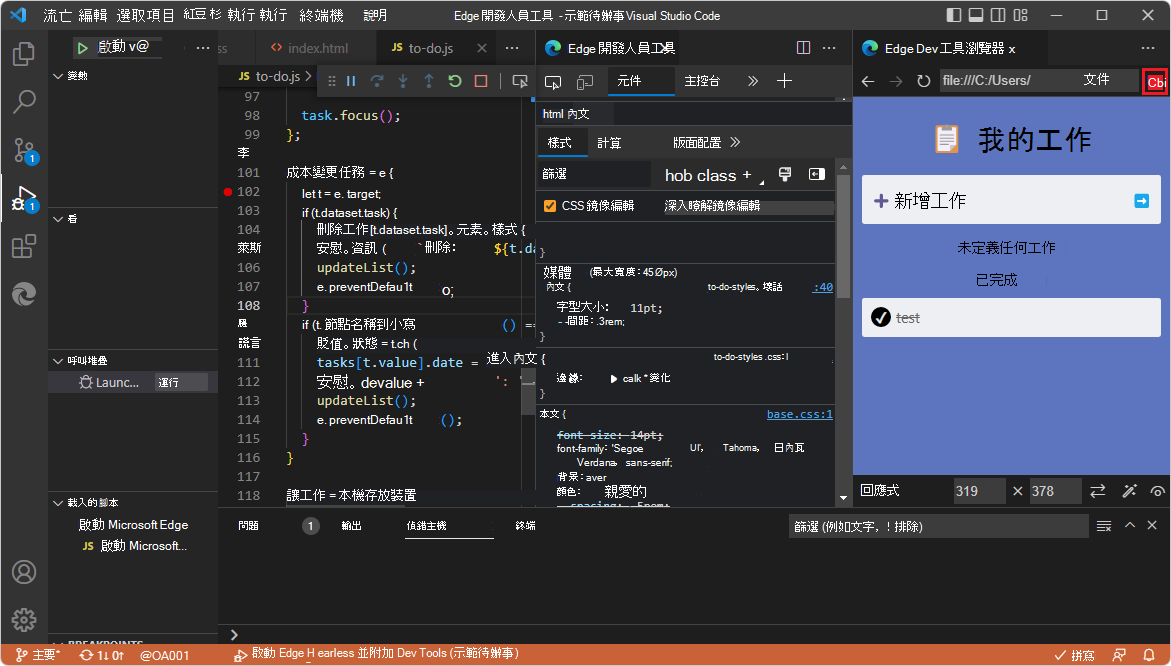The width and height of the screenshot is (1171, 666).
Task: Expand more style panes chevron after 版面配置
Action: tap(735, 142)
